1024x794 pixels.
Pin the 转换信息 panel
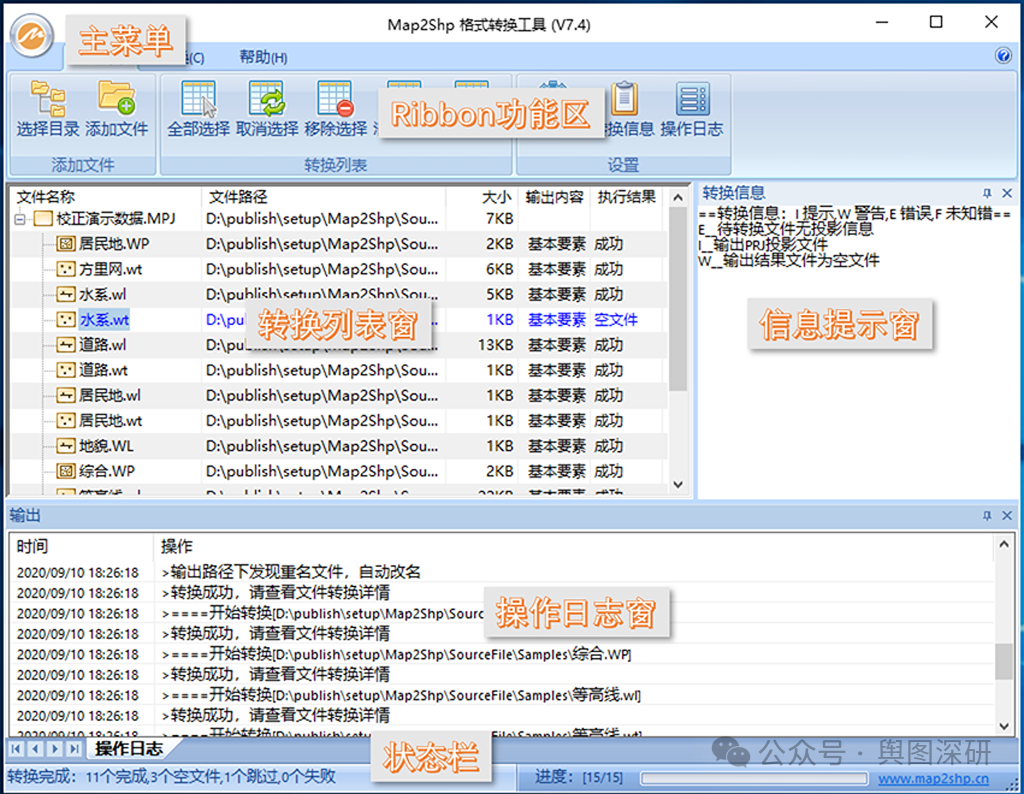click(x=987, y=193)
